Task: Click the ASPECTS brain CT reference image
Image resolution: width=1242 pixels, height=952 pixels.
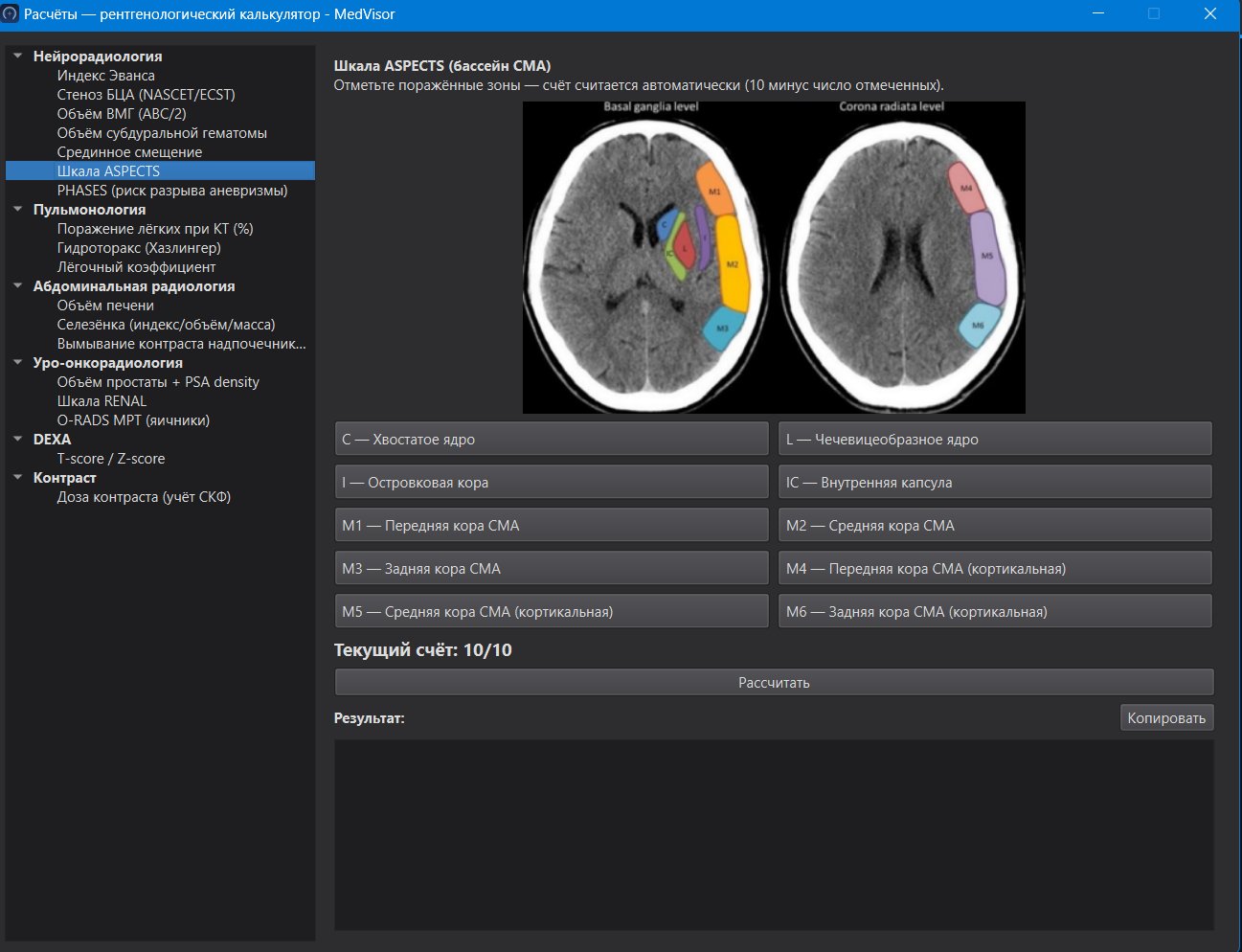Action: point(774,258)
